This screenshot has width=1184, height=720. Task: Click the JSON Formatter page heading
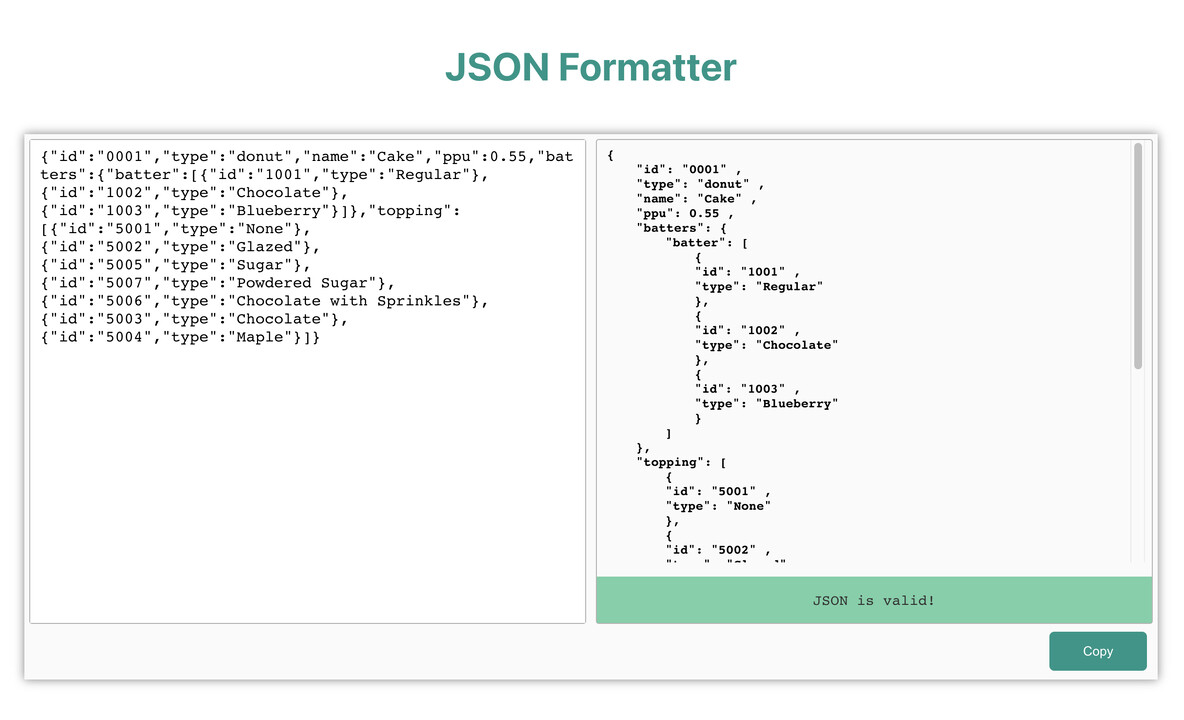pyautogui.click(x=590, y=67)
